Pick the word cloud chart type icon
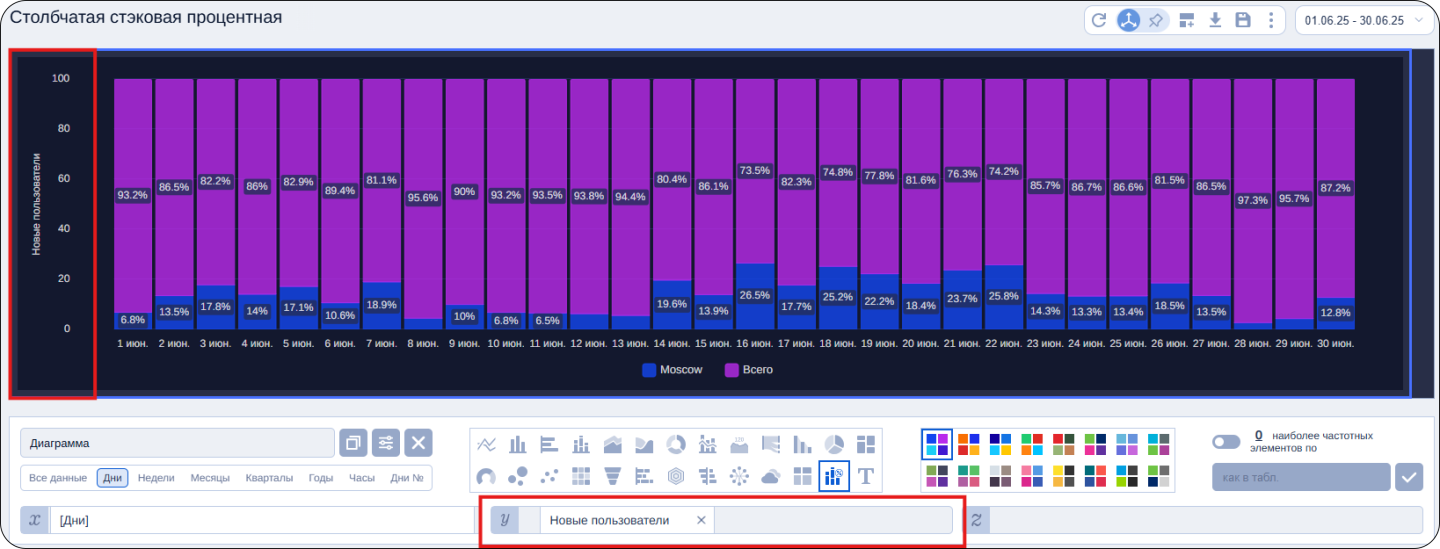1440x549 pixels. [x=770, y=476]
